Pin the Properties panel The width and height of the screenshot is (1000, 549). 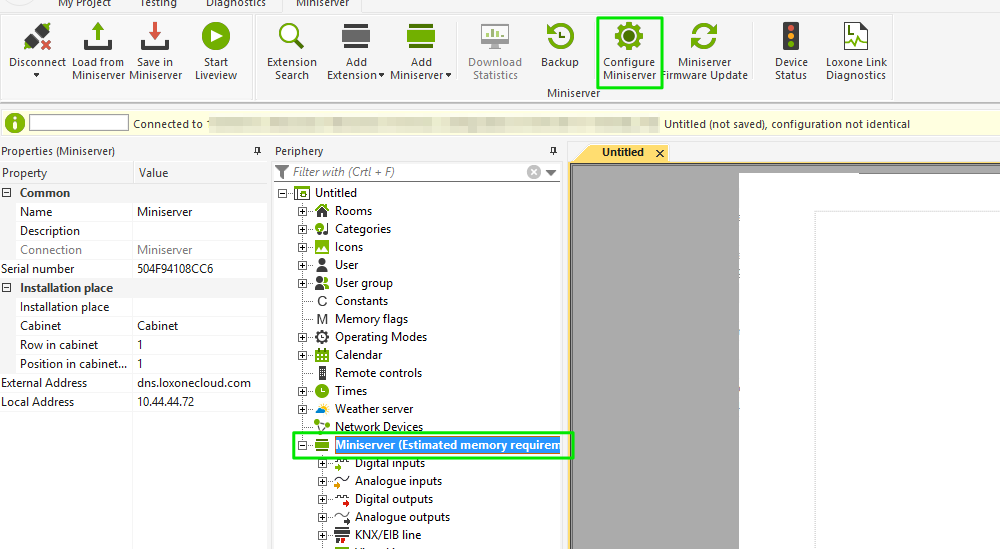tap(258, 151)
